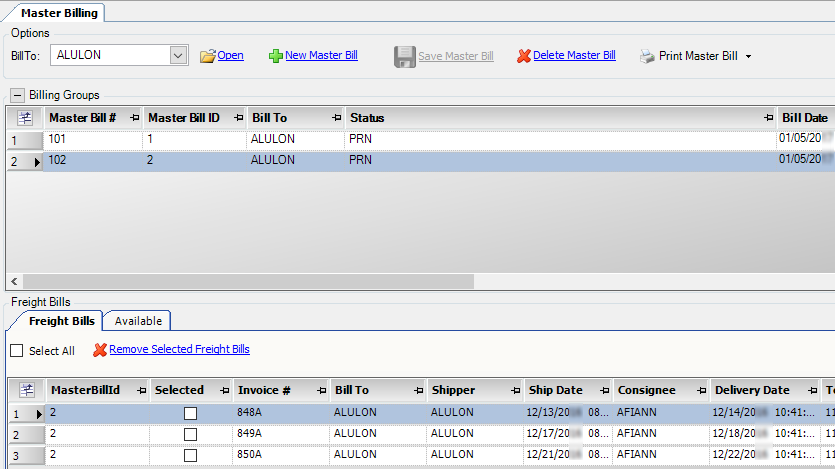The width and height of the screenshot is (835, 469).
Task: Click the Delete Master Bill link
Action: click(574, 55)
